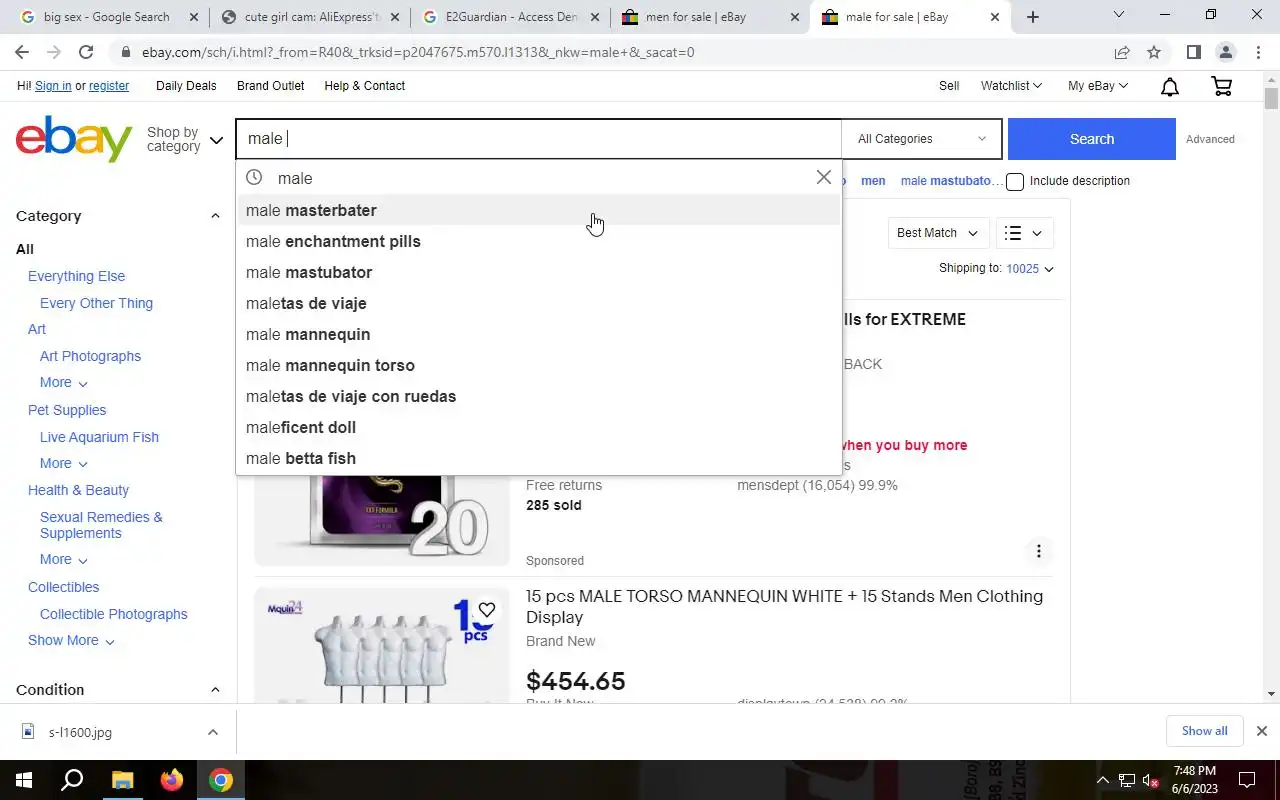Open s-l1600.jpg download options arrow
The width and height of the screenshot is (1280, 800).
click(x=212, y=732)
